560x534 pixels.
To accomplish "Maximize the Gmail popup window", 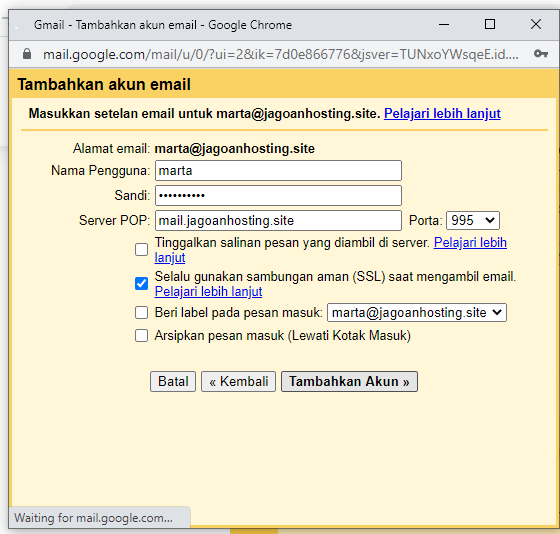I will [x=490, y=24].
